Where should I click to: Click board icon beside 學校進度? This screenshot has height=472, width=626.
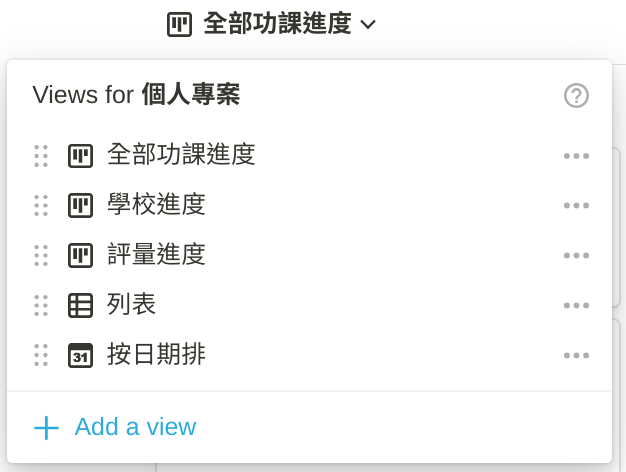pos(80,205)
